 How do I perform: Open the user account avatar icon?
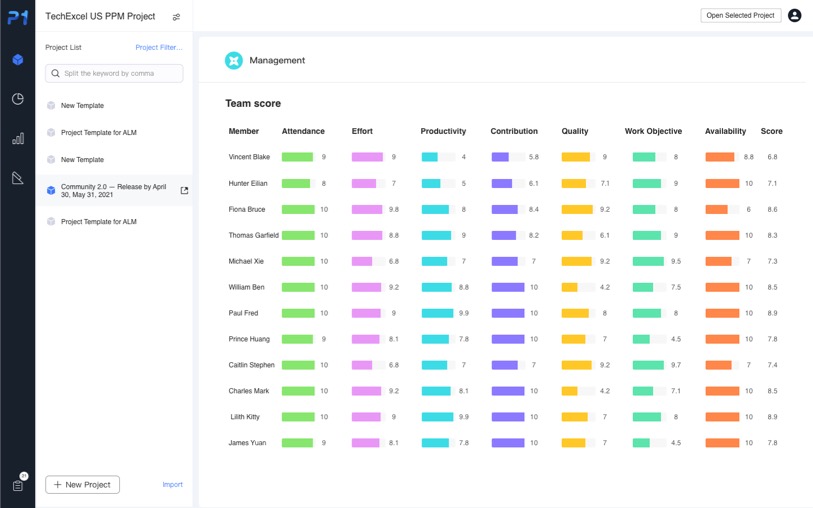(794, 16)
